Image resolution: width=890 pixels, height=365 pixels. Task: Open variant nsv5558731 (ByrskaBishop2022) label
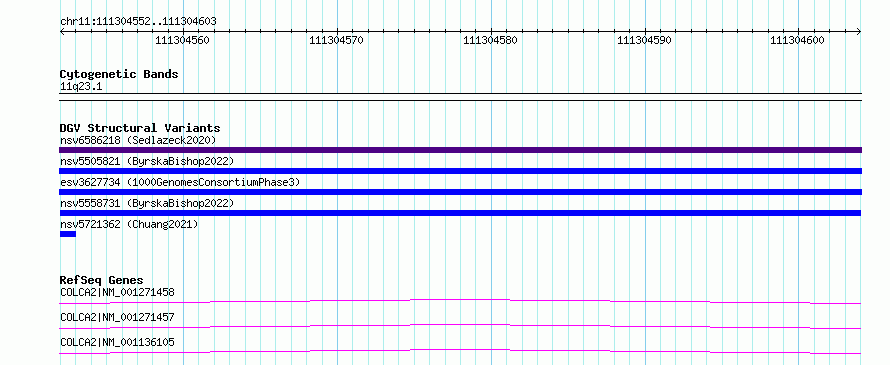(146, 203)
